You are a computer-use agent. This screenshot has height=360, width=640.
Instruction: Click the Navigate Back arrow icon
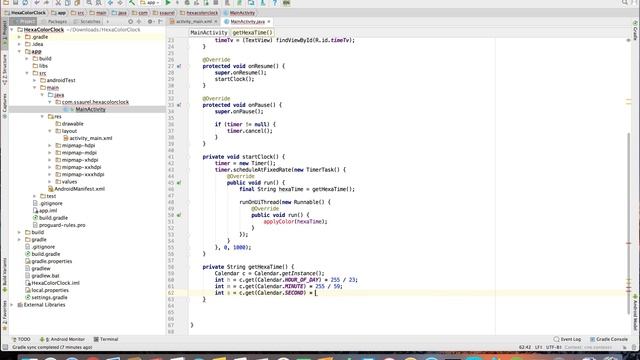[110, 2]
